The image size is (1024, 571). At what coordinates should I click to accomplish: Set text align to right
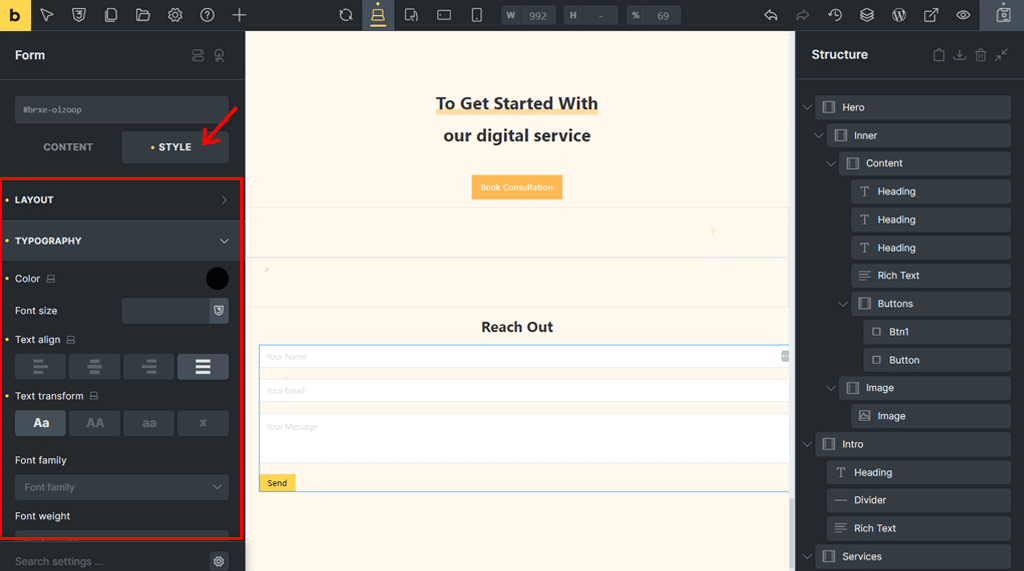[x=149, y=367]
